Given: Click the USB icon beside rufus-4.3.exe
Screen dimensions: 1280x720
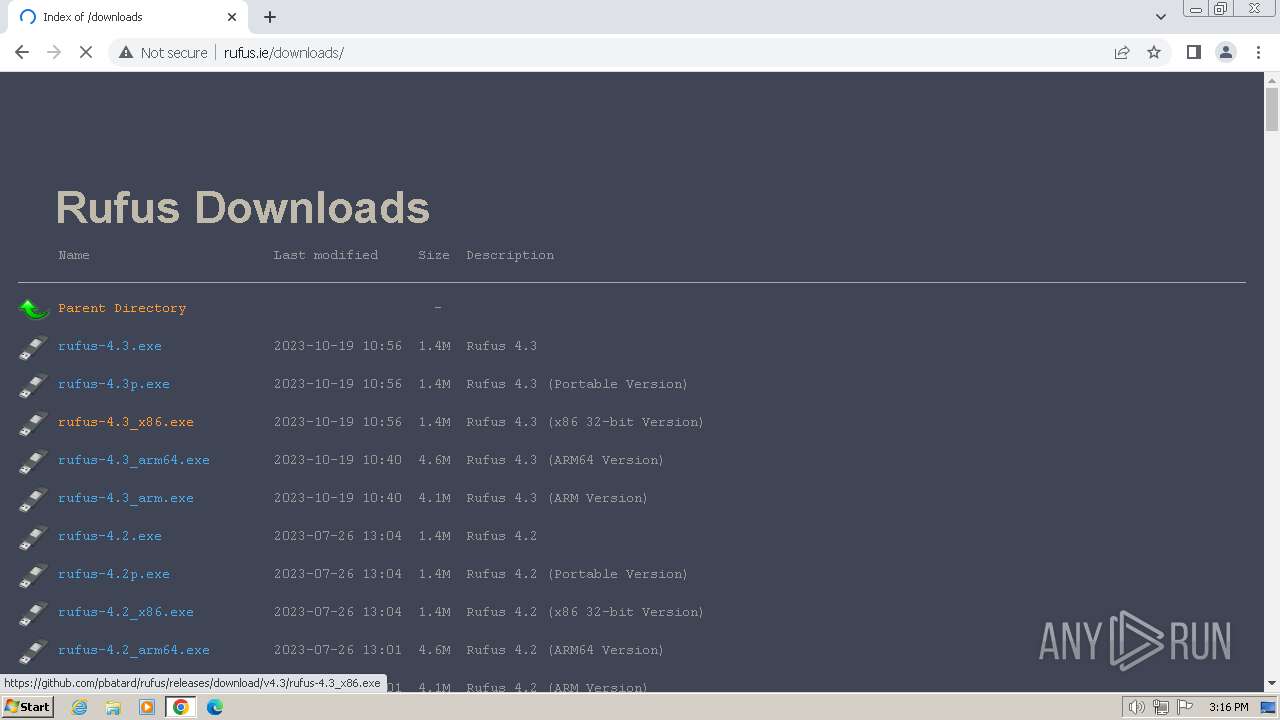Looking at the screenshot, I should 33,347.
